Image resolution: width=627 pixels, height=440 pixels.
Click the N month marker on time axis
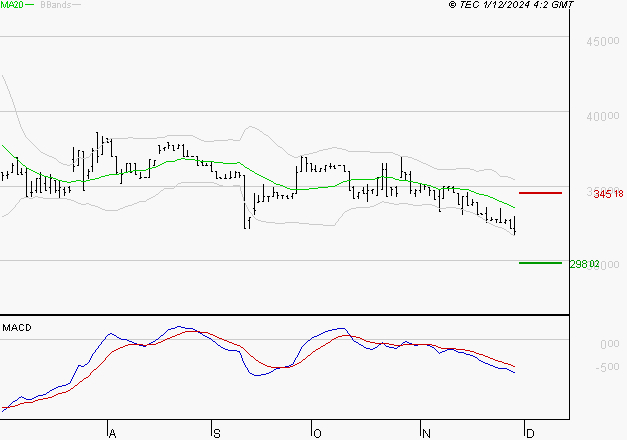point(426,433)
